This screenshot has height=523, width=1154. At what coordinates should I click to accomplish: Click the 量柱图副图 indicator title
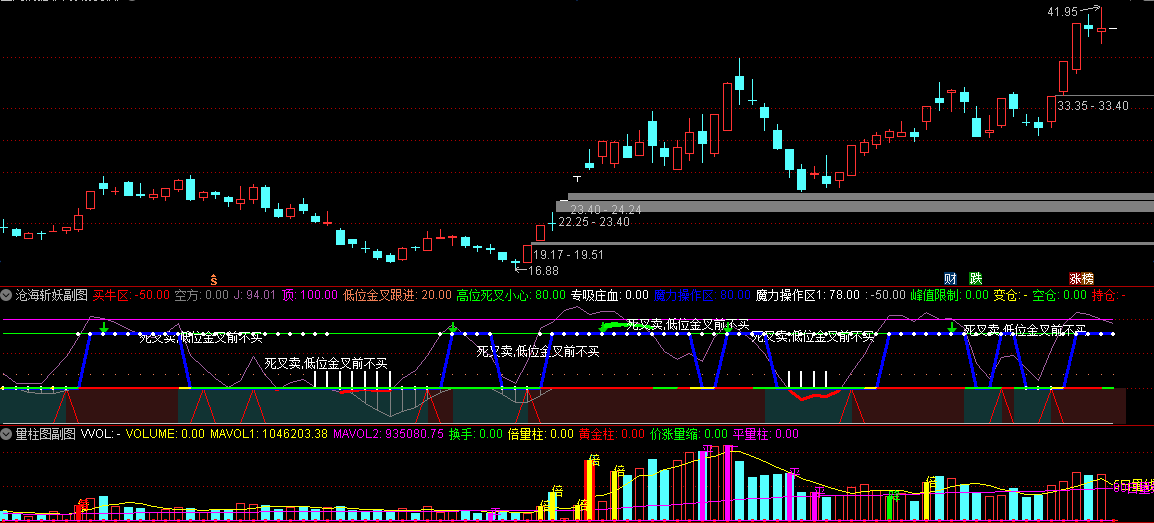point(46,434)
